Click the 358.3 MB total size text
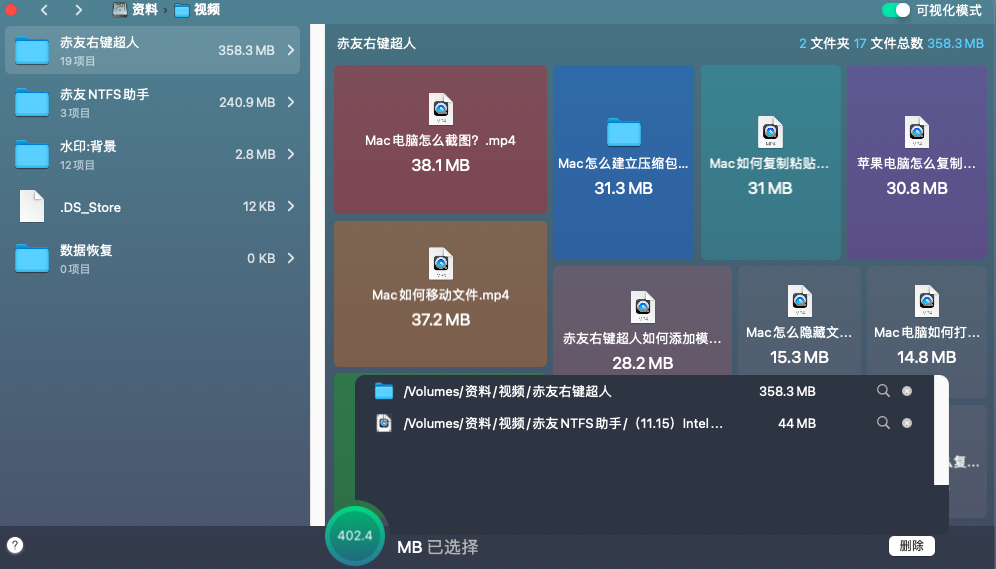Image resolution: width=996 pixels, height=569 pixels. [x=955, y=43]
